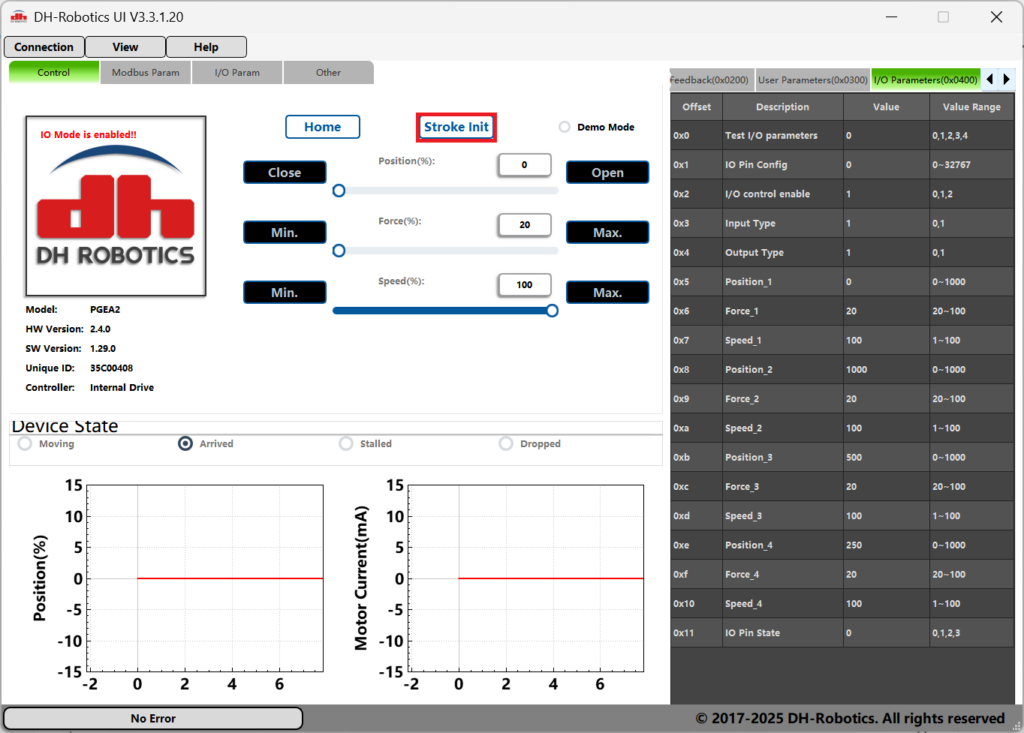Viewport: 1024px width, 733px height.
Task: Click Position_1 value cell
Action: tap(886, 282)
